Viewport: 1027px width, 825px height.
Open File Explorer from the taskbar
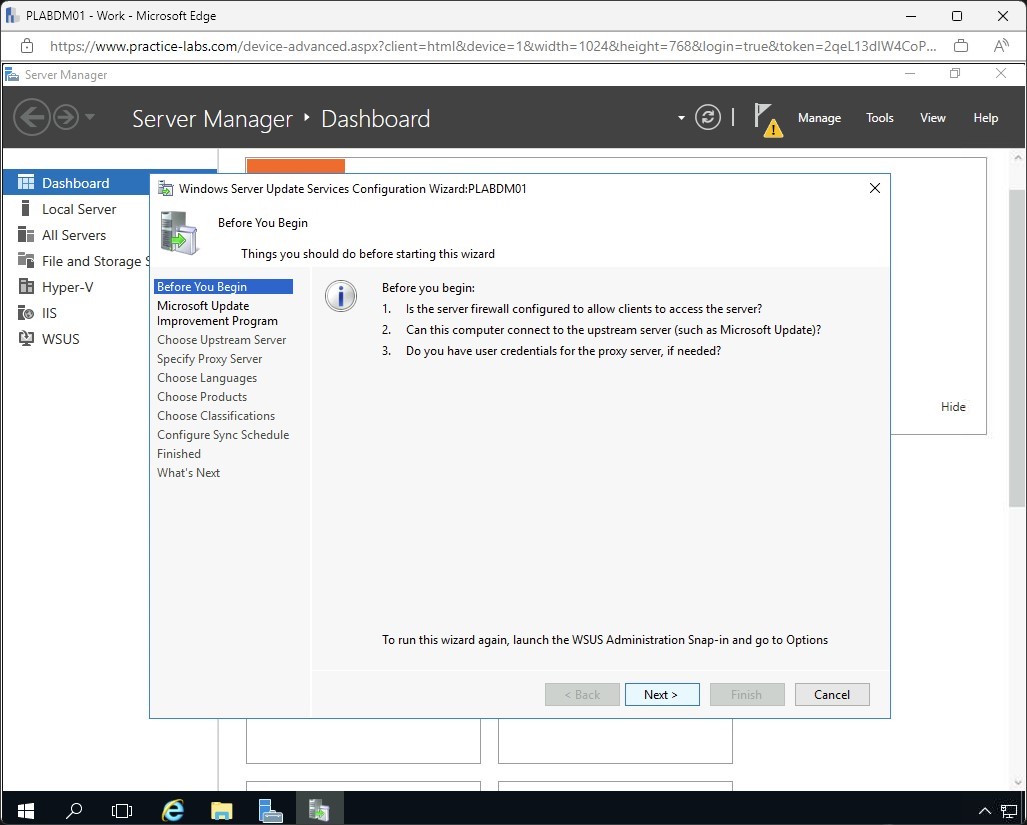(x=221, y=809)
